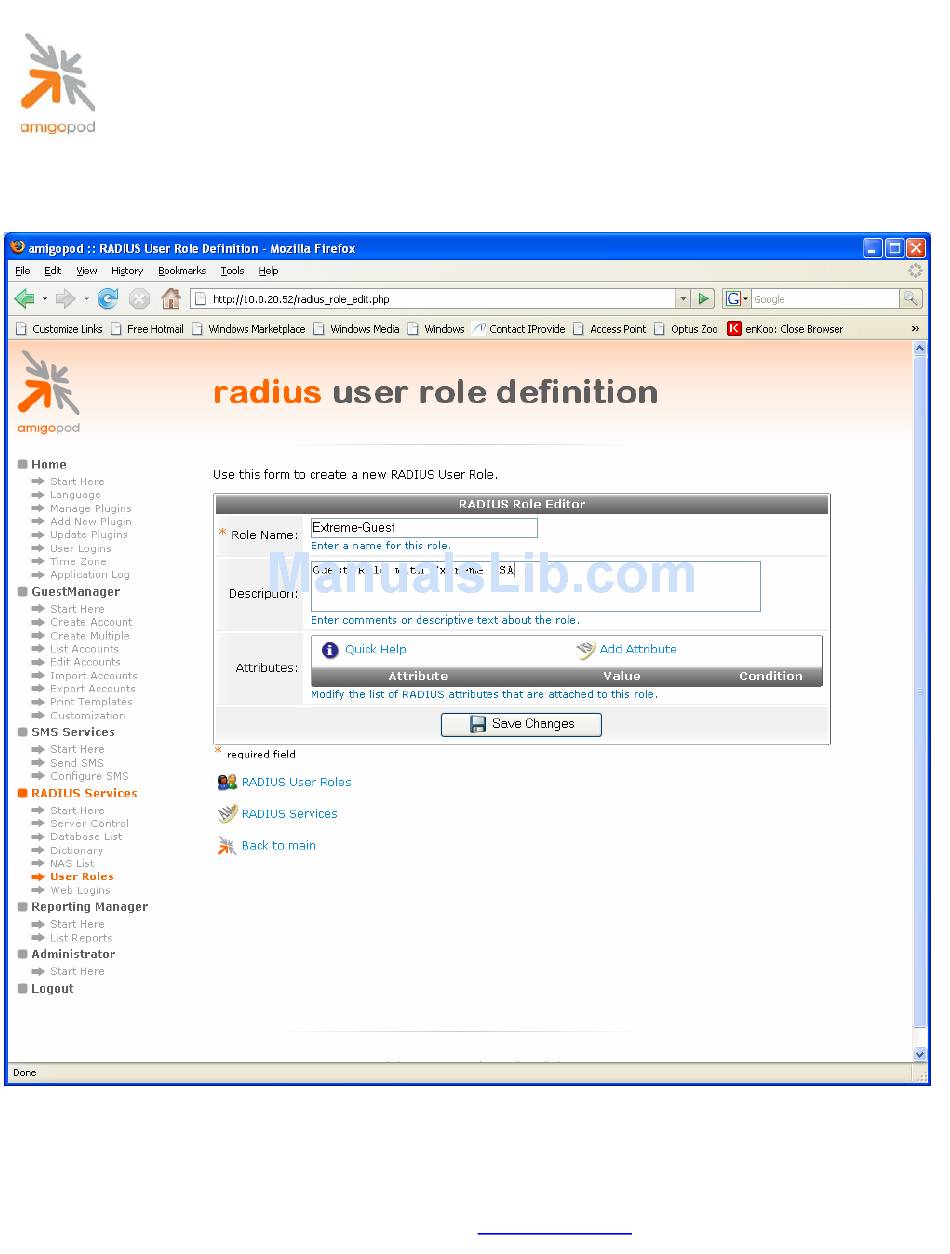Open the Google search engine dropdown
950x1254 pixels.
[x=737, y=298]
